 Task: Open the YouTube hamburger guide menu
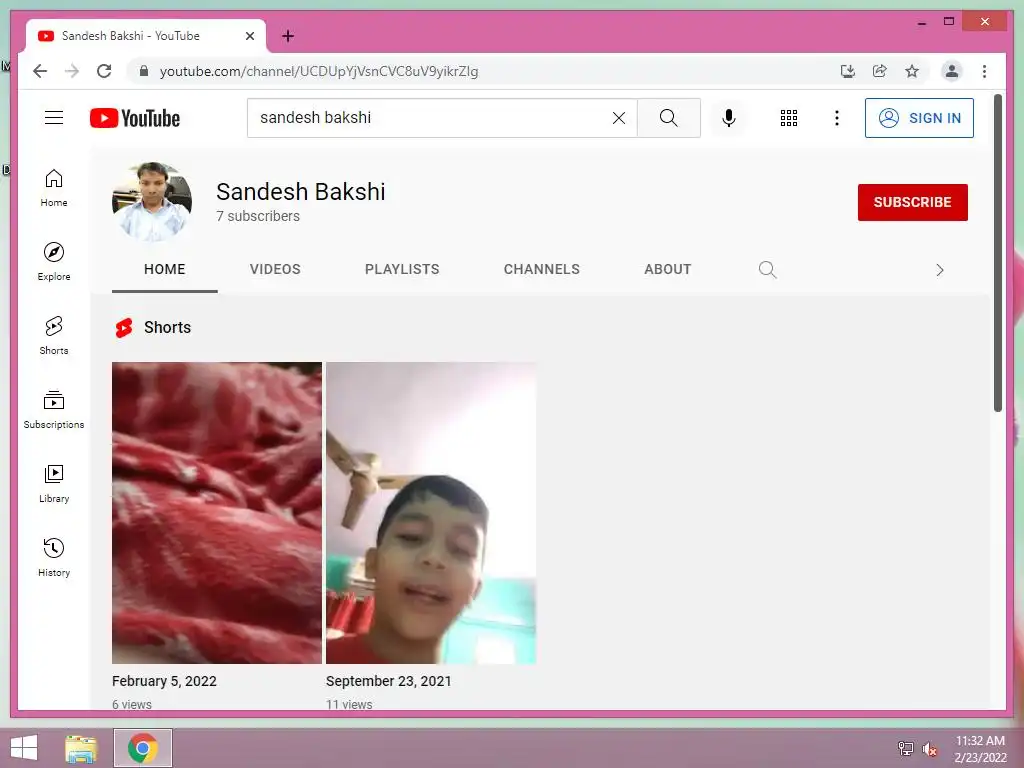click(54, 118)
